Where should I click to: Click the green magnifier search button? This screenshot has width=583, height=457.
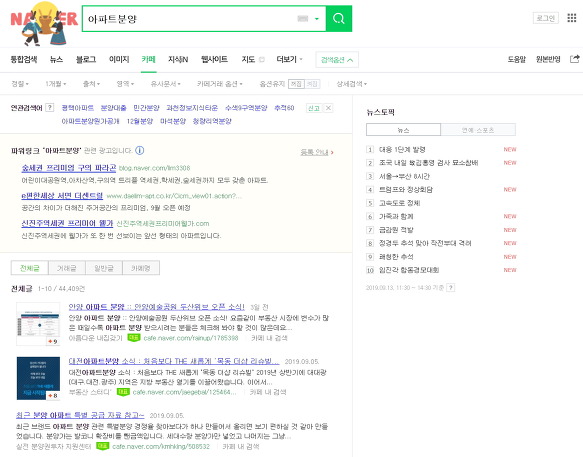339,18
